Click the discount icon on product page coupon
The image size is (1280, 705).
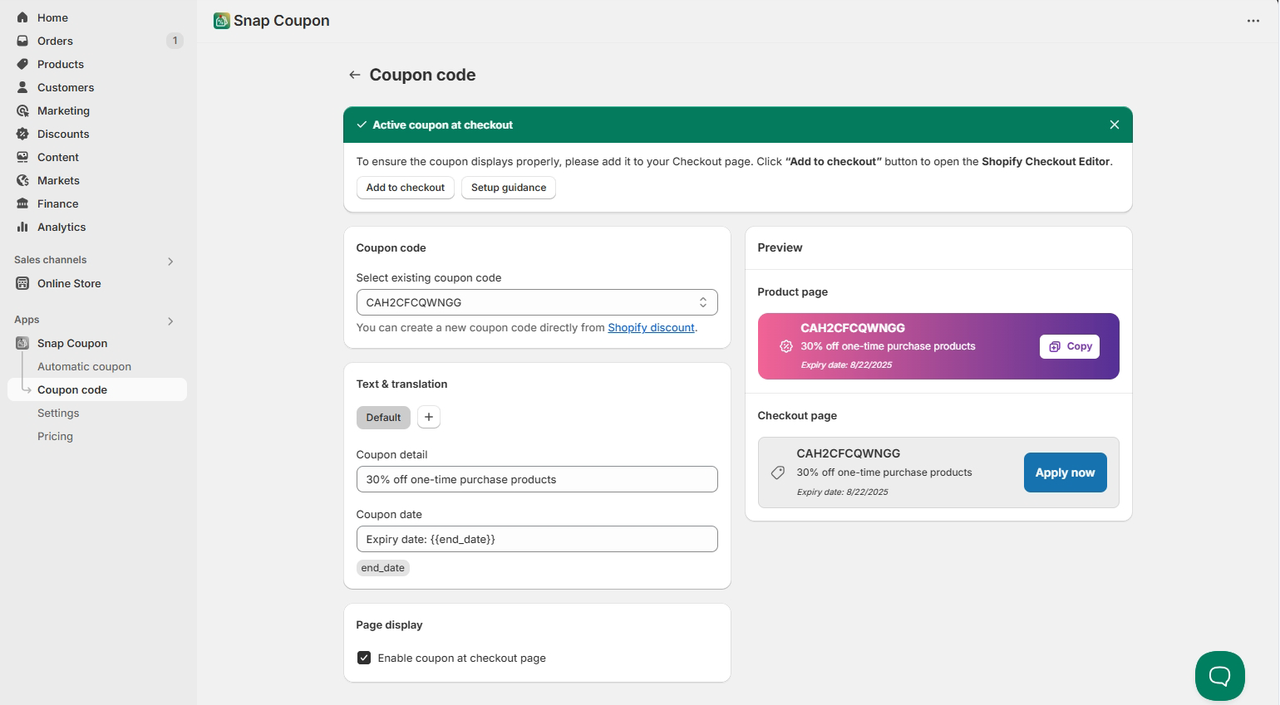786,346
